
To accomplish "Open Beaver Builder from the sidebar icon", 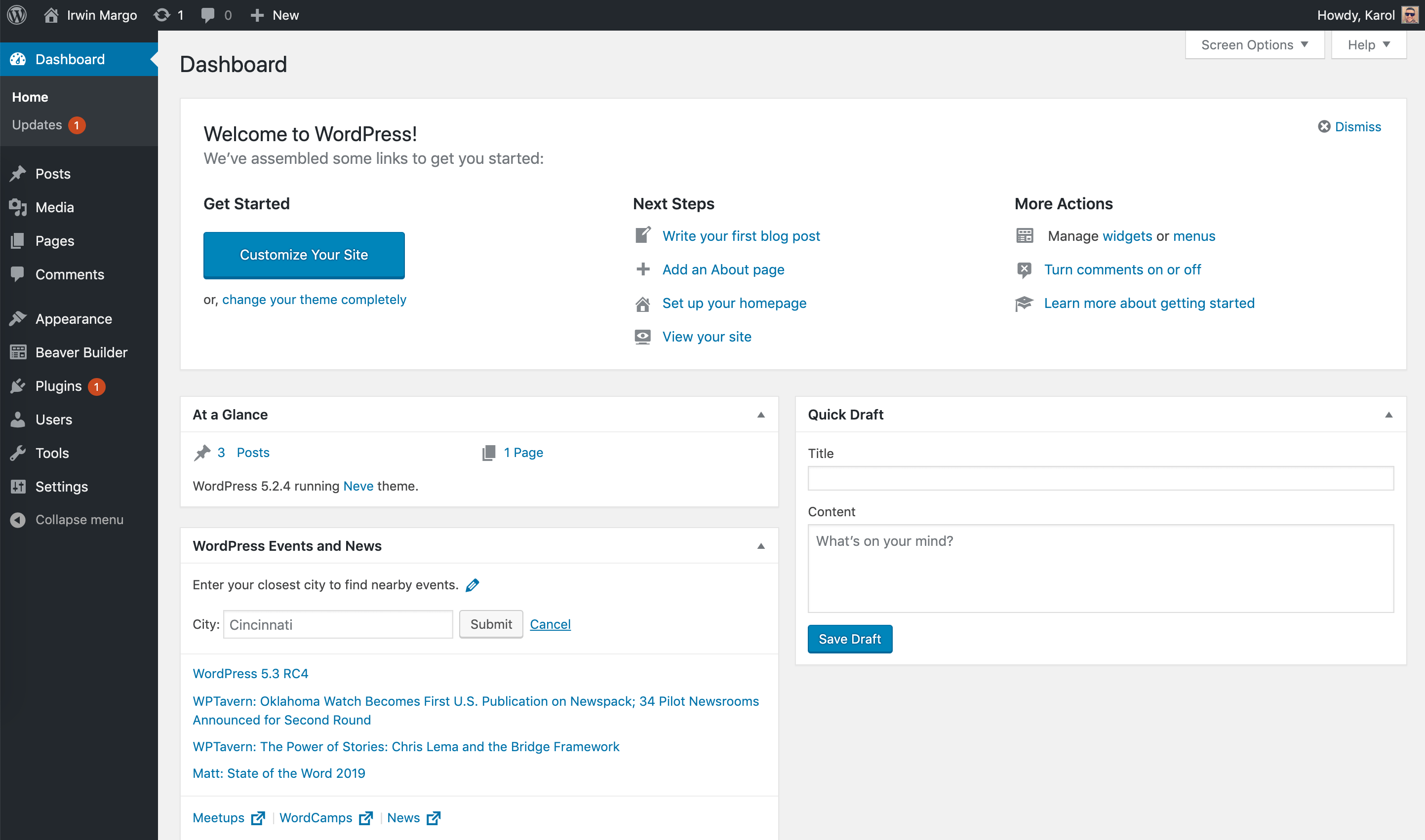I will pos(19,352).
